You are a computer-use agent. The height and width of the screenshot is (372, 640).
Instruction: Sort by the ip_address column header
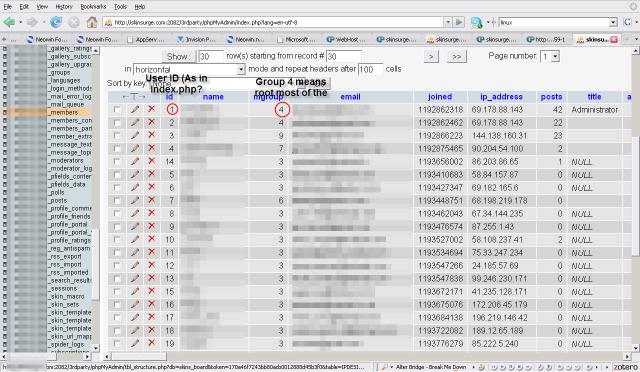tap(501, 97)
